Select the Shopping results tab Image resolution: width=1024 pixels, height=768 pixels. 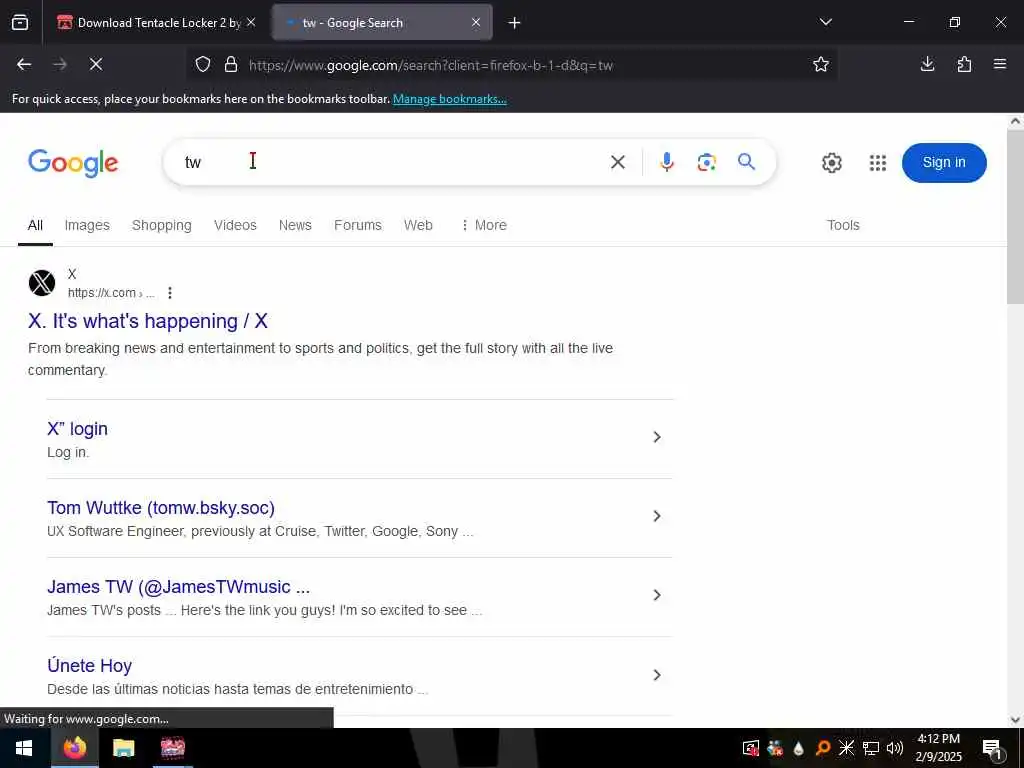pos(161,225)
